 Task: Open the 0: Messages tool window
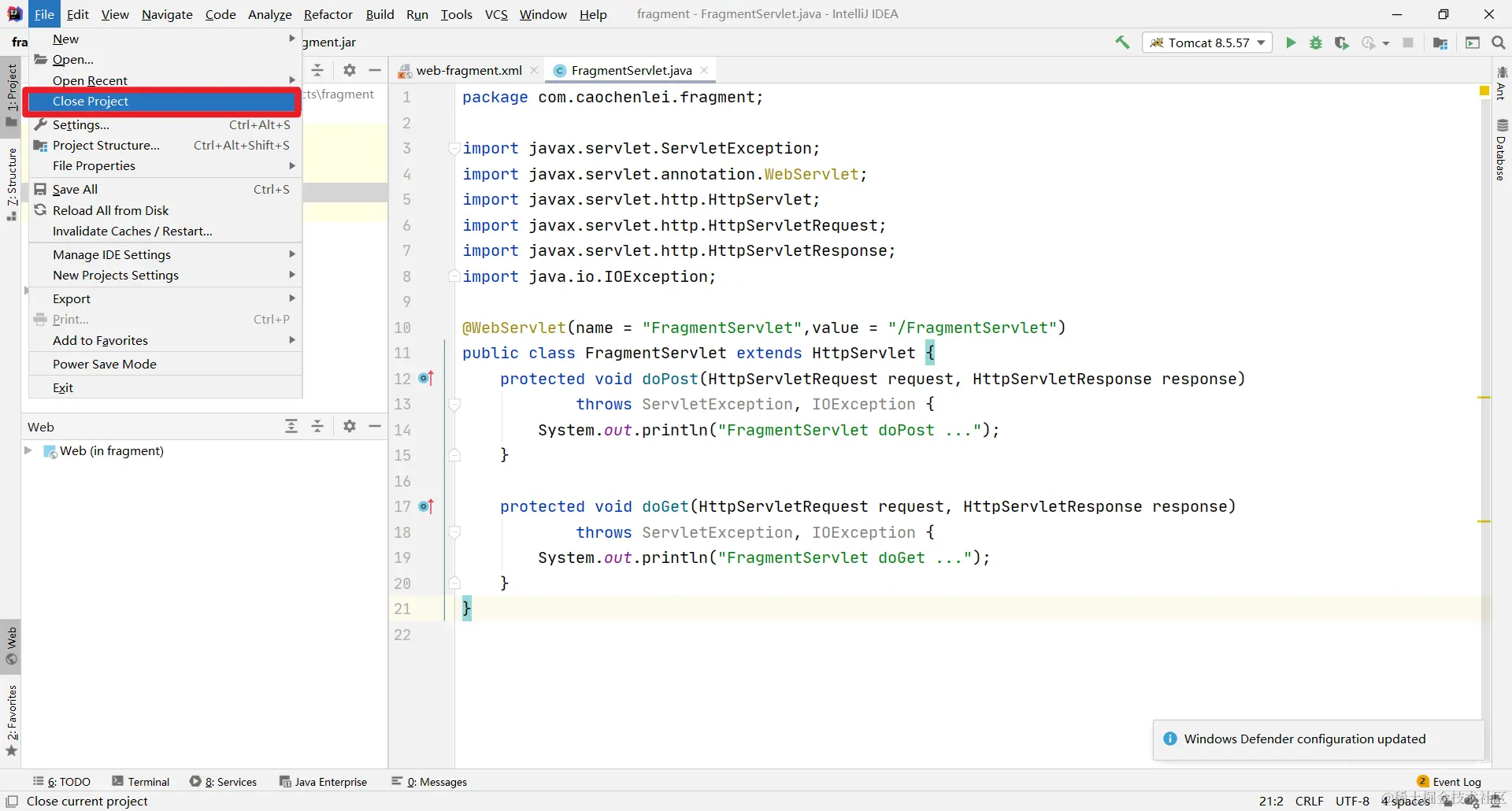tap(429, 781)
